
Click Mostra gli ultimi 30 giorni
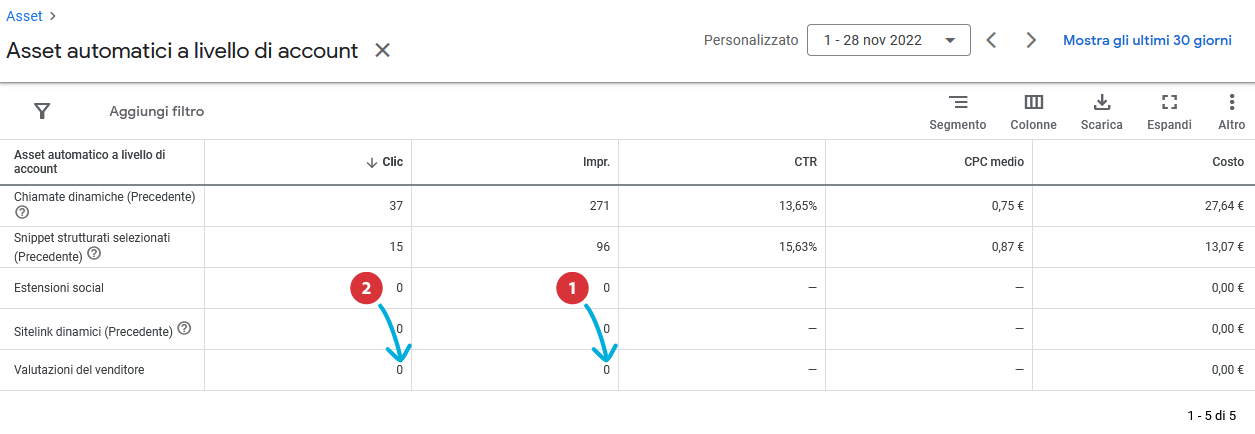(x=1147, y=41)
